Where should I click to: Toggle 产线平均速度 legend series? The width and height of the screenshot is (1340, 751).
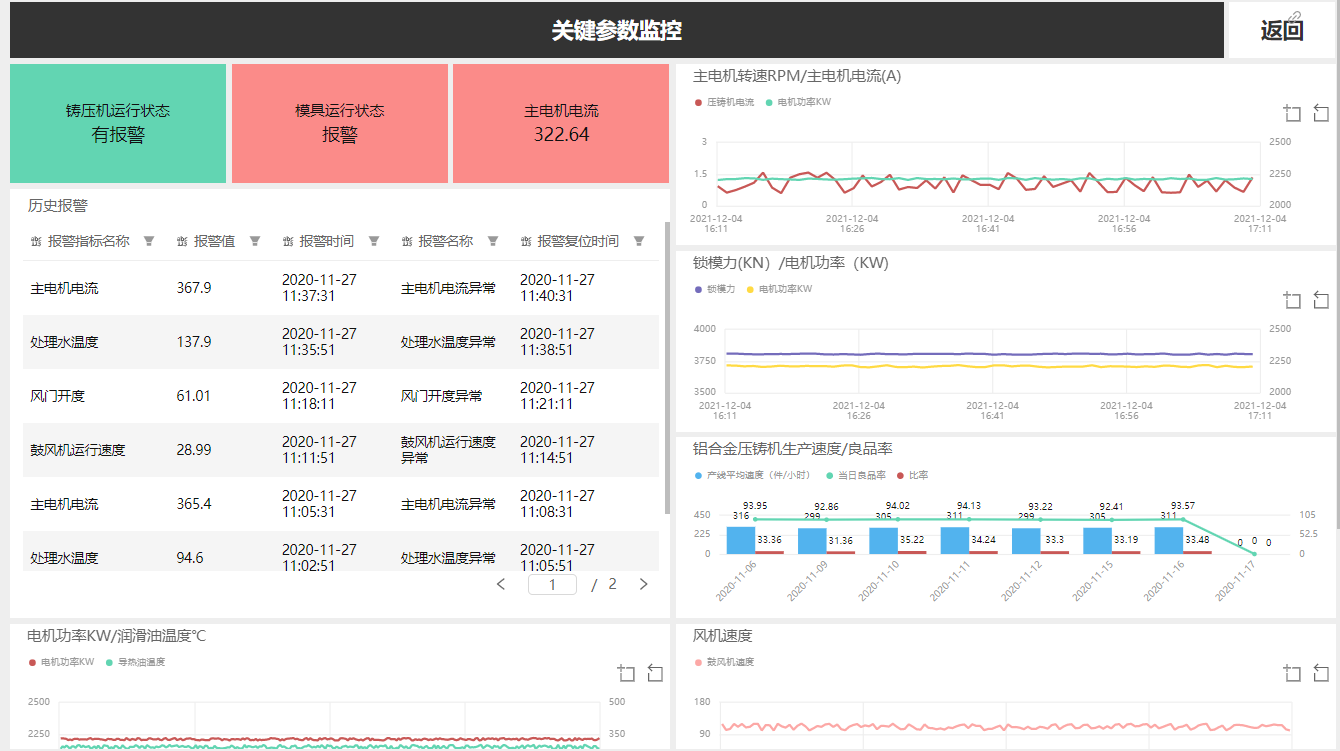click(751, 476)
